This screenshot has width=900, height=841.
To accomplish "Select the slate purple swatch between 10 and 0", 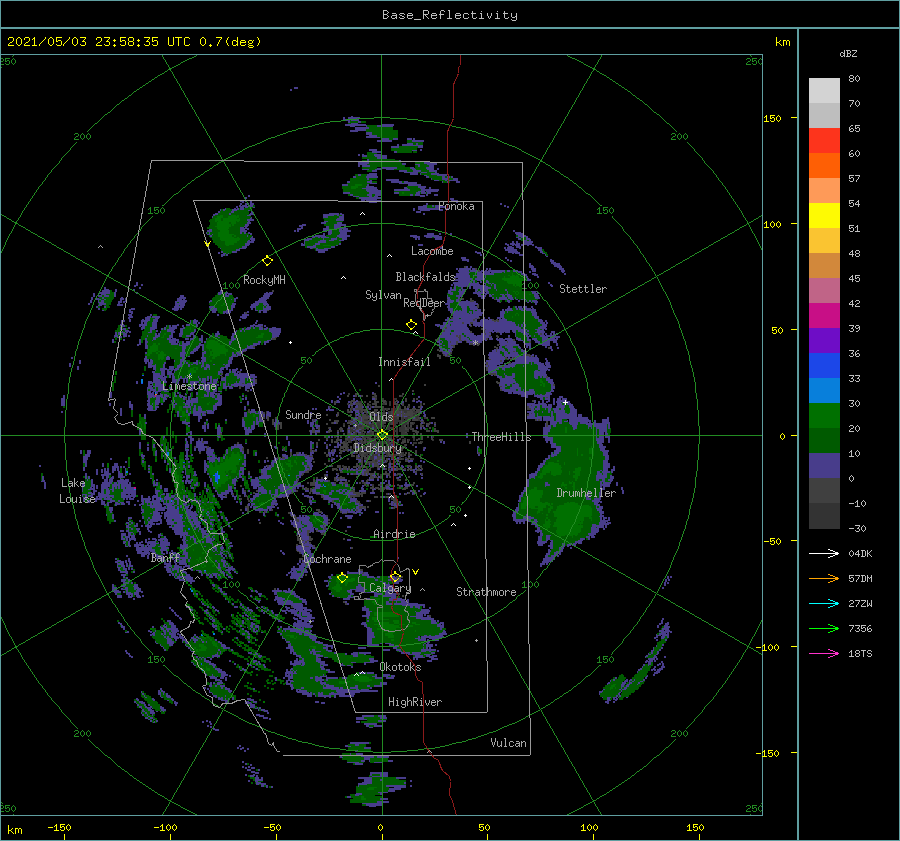I will click(x=824, y=466).
